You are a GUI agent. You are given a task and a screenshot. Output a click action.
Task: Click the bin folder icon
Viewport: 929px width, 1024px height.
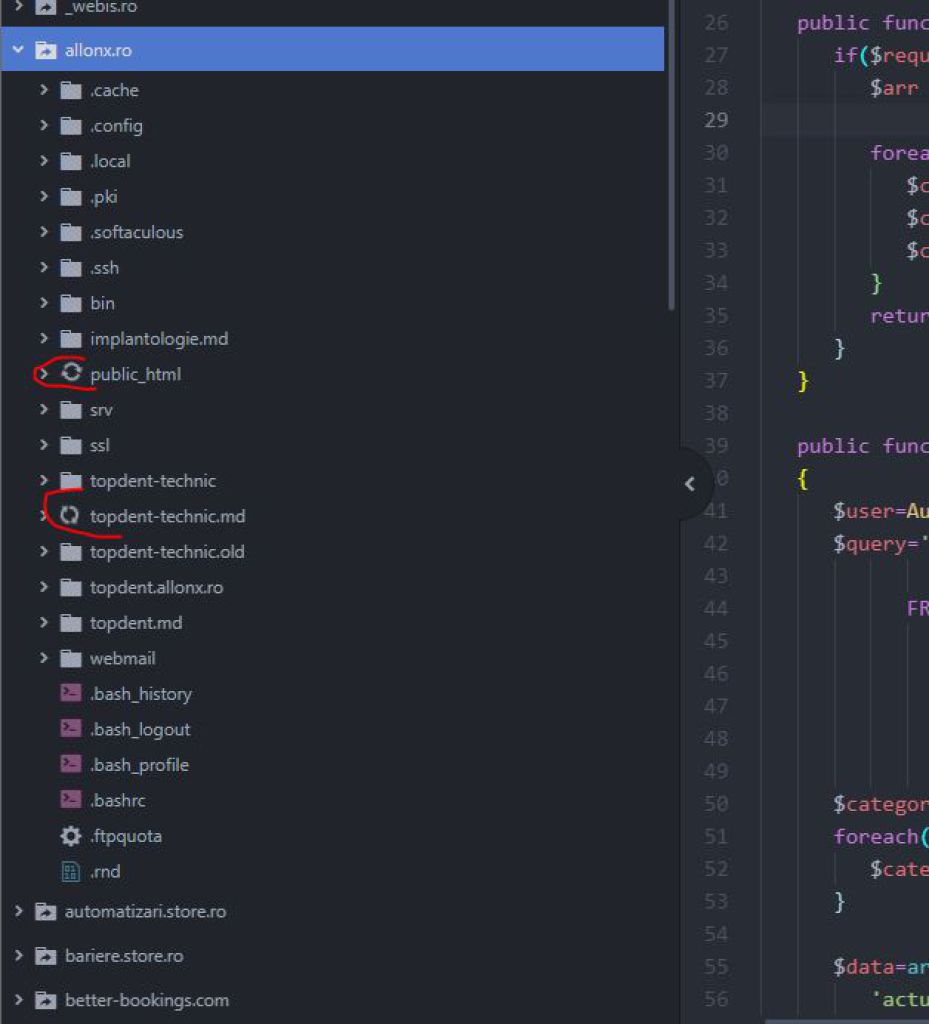[71, 303]
